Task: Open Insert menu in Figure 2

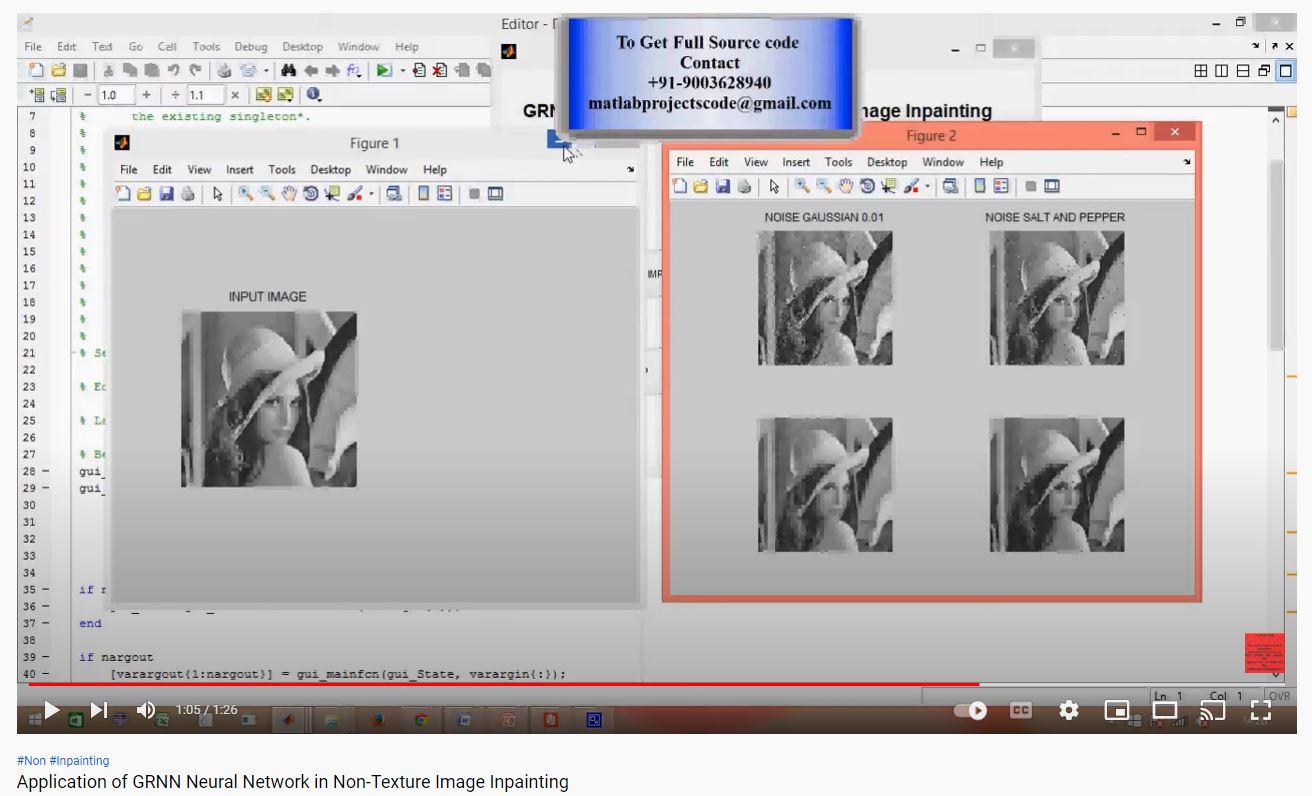Action: pyautogui.click(x=796, y=162)
